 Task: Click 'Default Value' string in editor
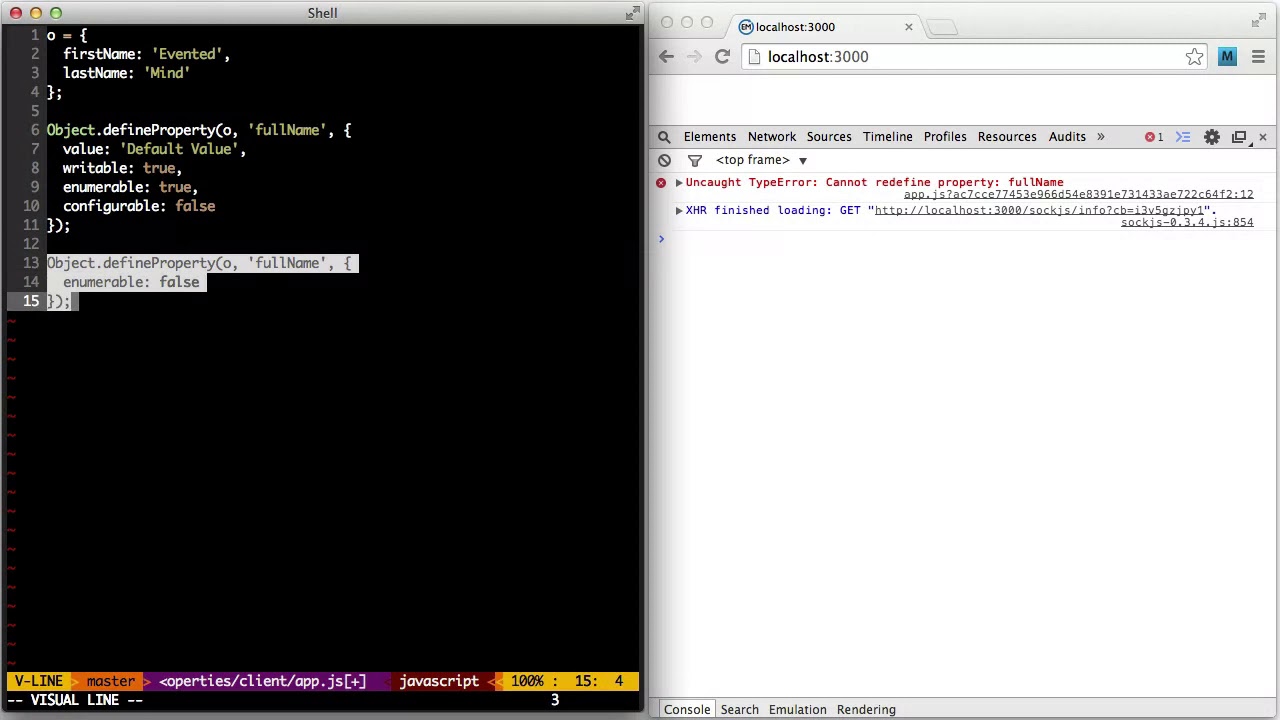point(178,149)
